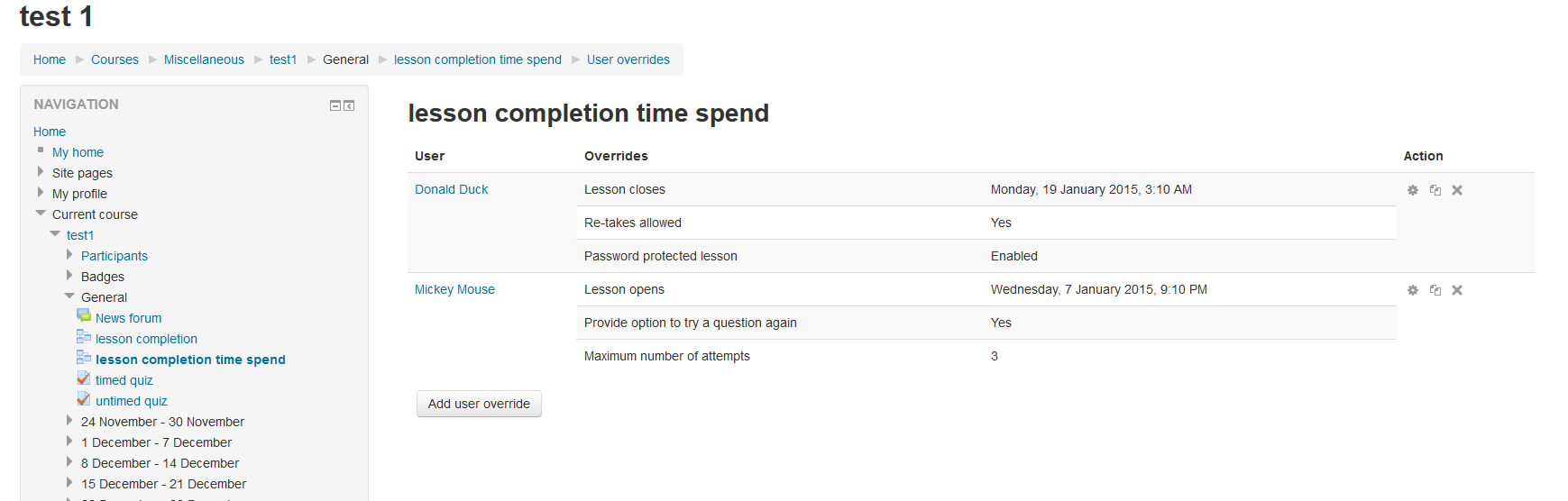The image size is (1568, 501).
Task: Hide the Navigation block using minus icon
Action: pyautogui.click(x=335, y=105)
